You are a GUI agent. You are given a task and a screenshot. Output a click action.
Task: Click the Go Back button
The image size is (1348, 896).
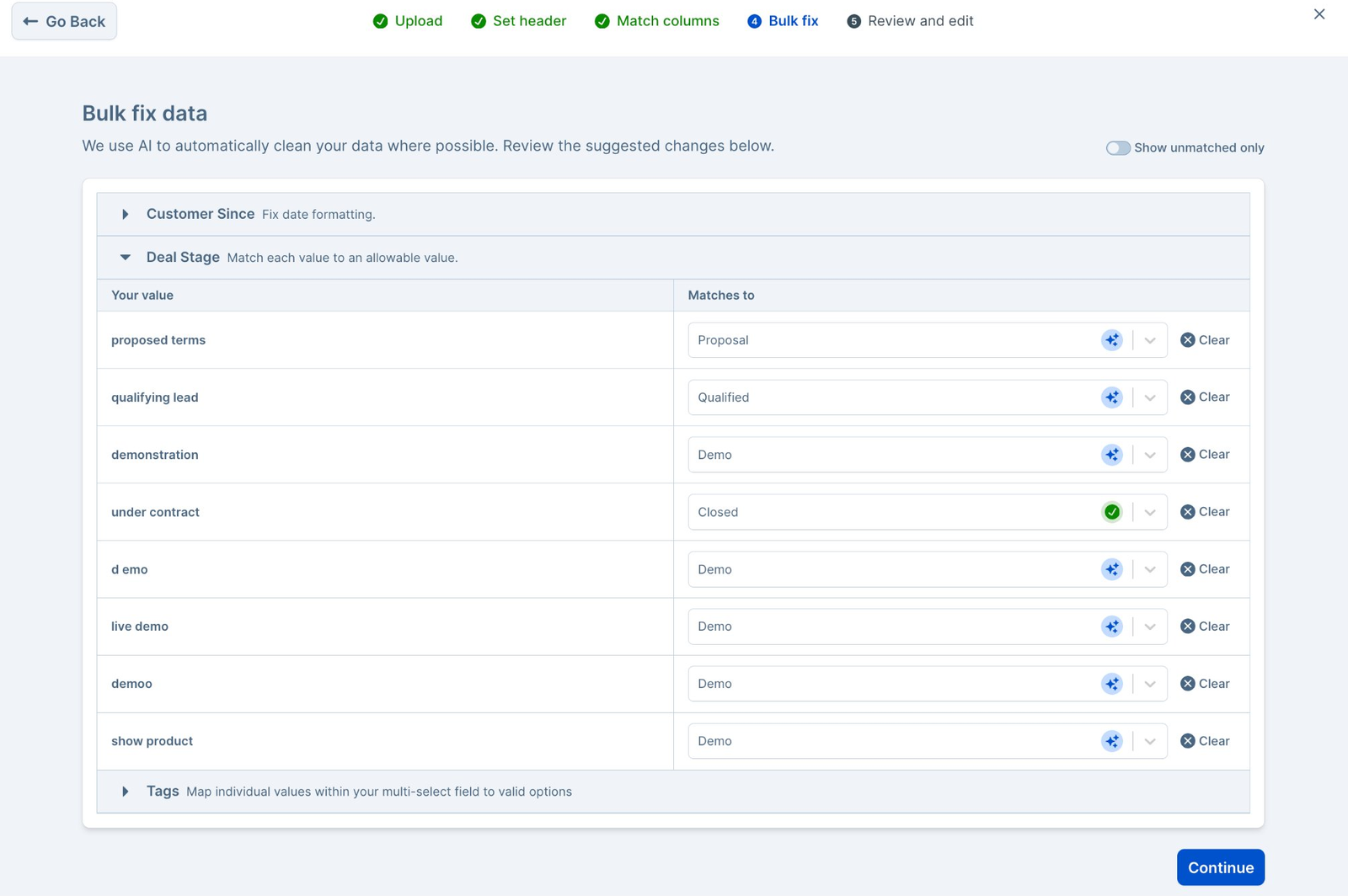point(64,21)
